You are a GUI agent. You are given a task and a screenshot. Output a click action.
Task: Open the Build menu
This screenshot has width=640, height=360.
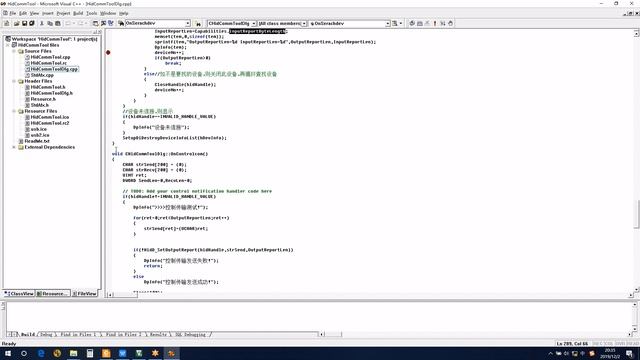tap(78, 13)
